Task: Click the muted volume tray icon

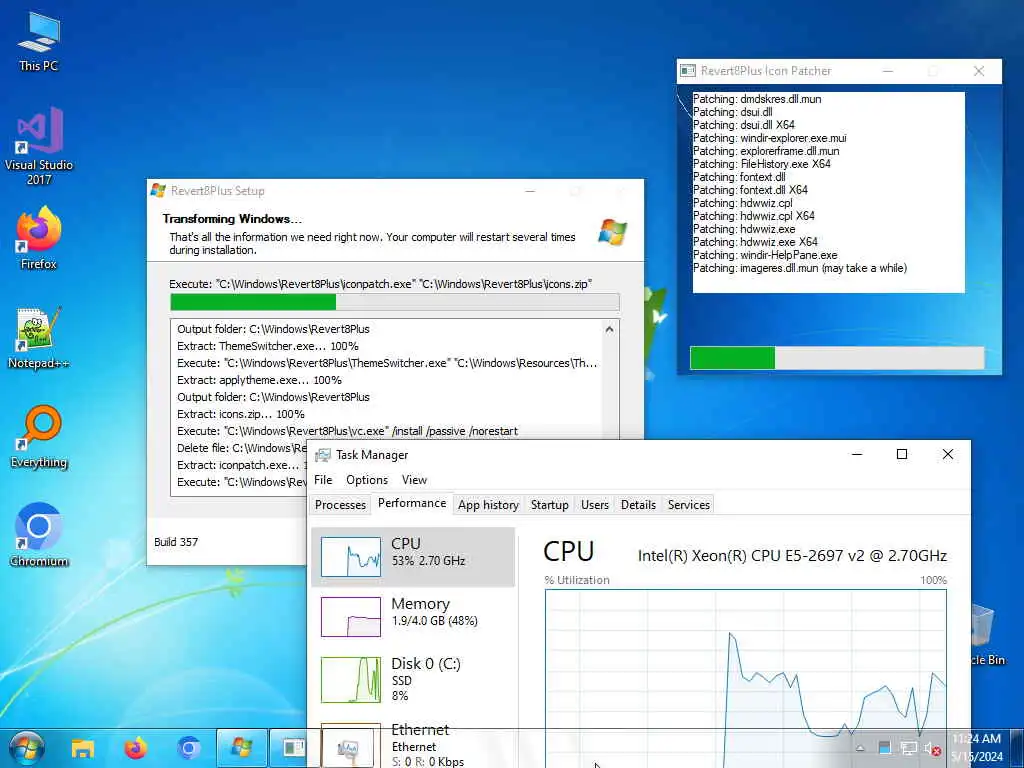Action: (932, 749)
